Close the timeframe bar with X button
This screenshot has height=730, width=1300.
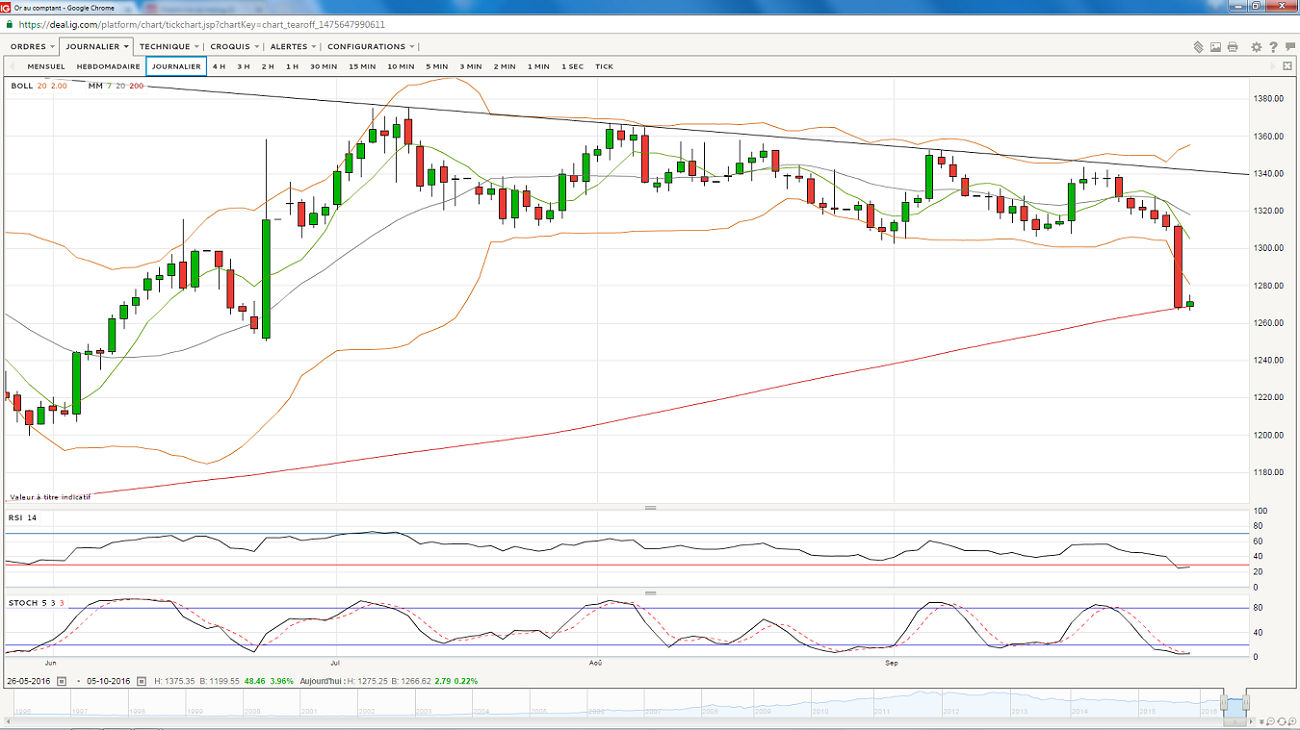(x=1287, y=66)
